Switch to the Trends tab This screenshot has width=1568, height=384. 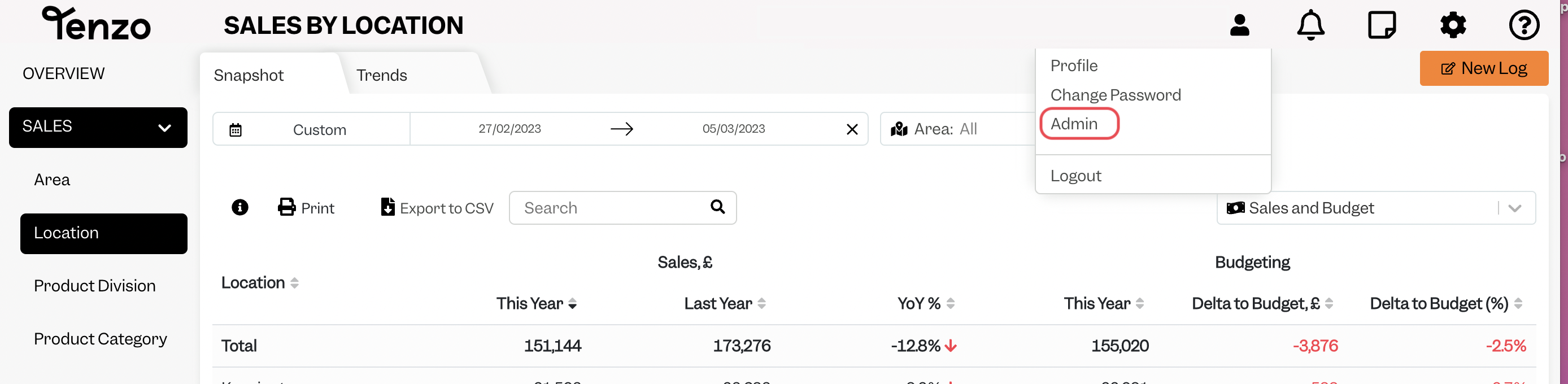pyautogui.click(x=382, y=76)
